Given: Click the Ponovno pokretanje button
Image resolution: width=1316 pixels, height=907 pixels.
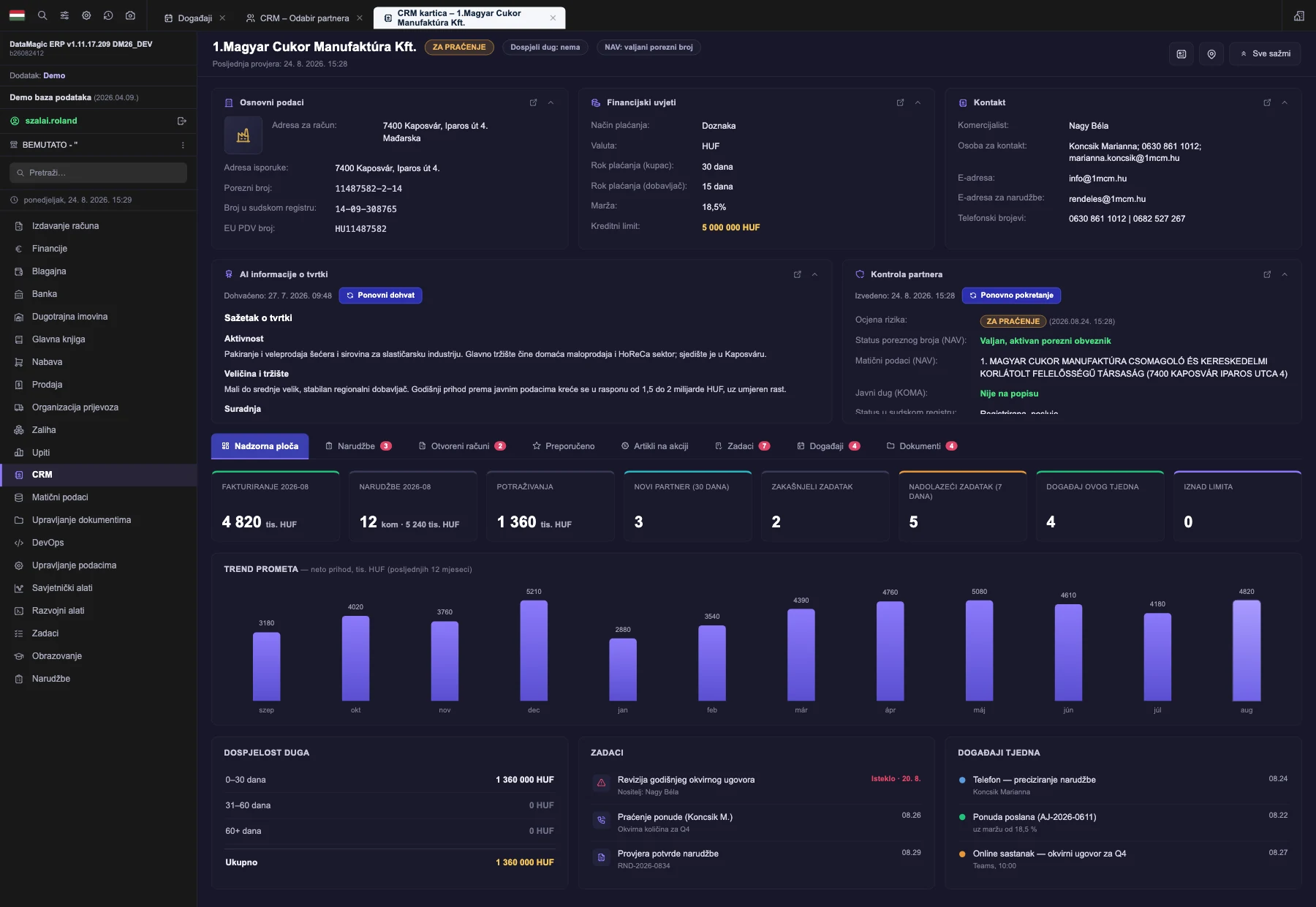Looking at the screenshot, I should tap(1011, 296).
